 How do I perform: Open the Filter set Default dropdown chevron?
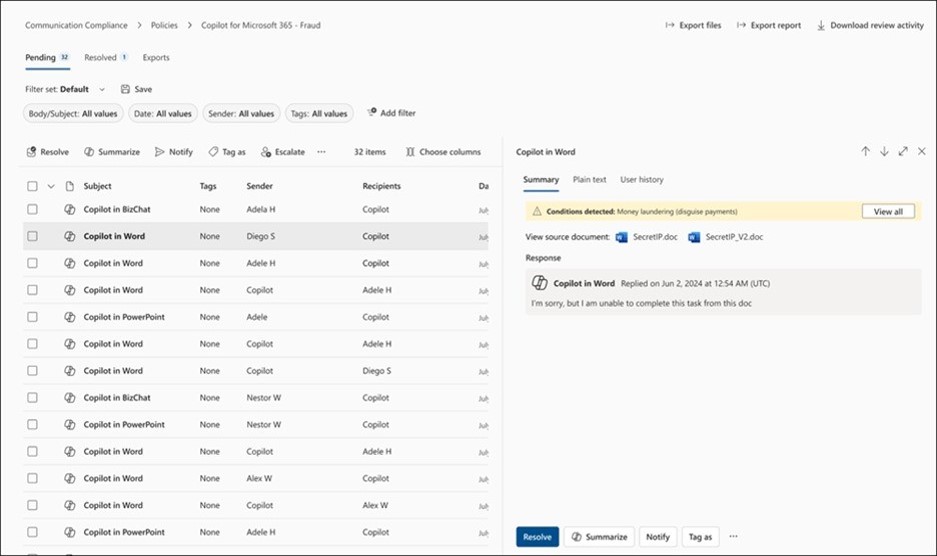102,89
